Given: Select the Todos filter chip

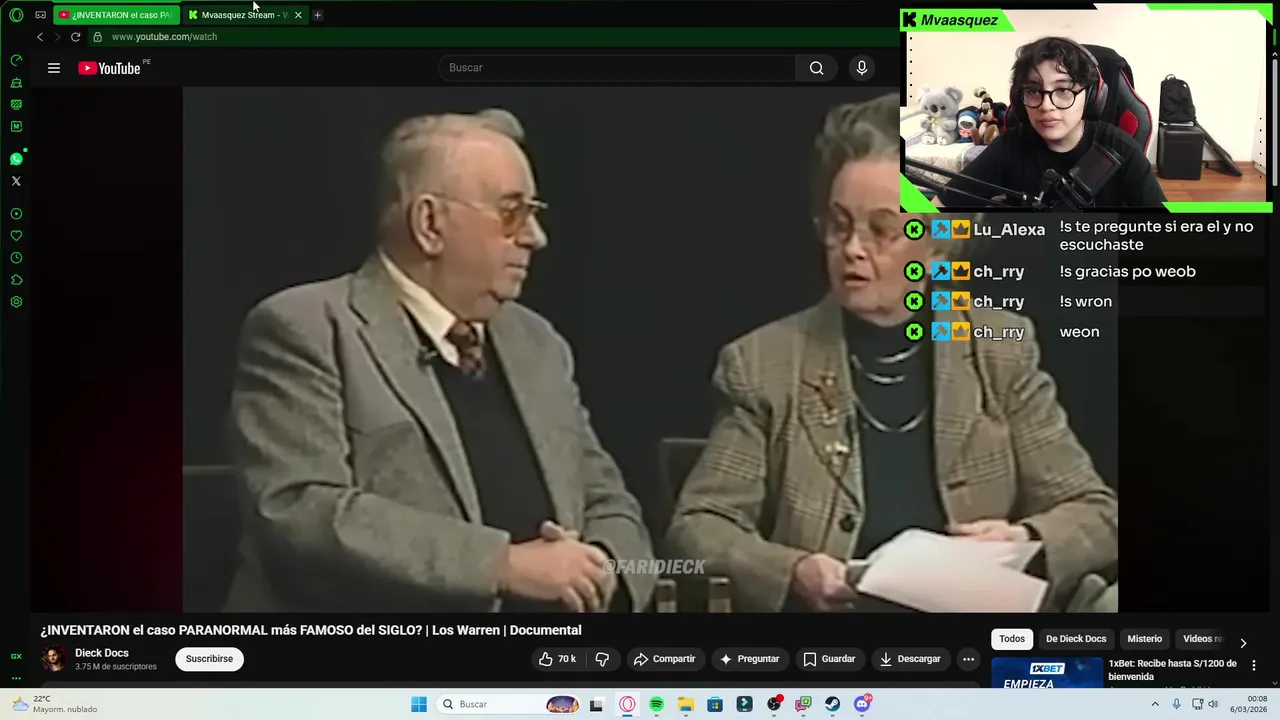Looking at the screenshot, I should click(x=1012, y=639).
